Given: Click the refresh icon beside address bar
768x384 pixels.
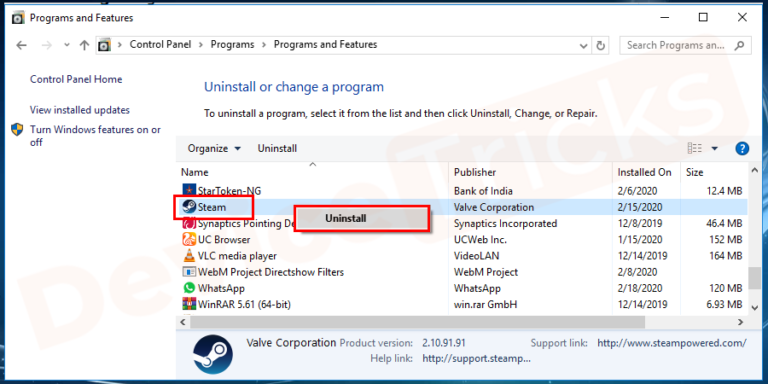Looking at the screenshot, I should pos(600,45).
